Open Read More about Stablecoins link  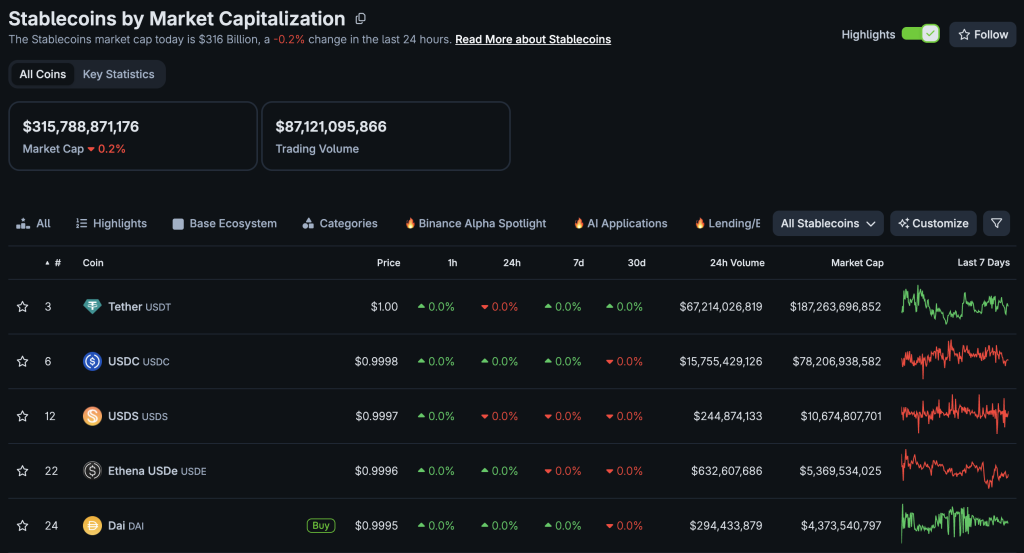point(532,39)
